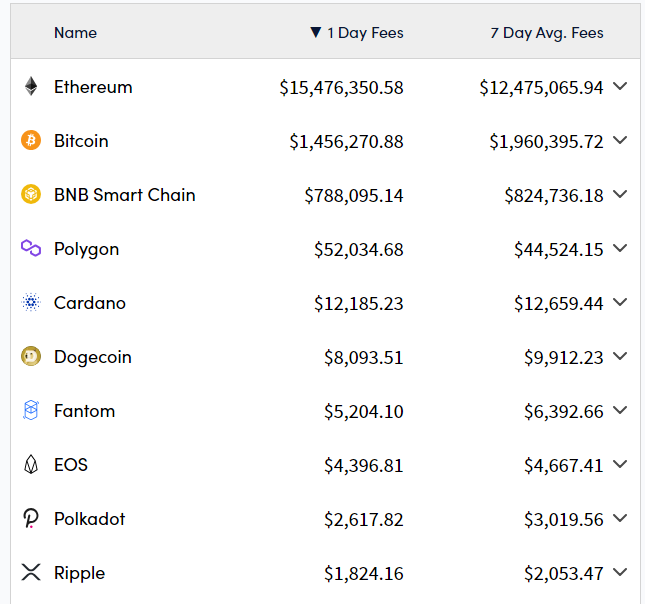645x604 pixels.
Task: Click the Dogecoin coin icon
Action: (31, 356)
